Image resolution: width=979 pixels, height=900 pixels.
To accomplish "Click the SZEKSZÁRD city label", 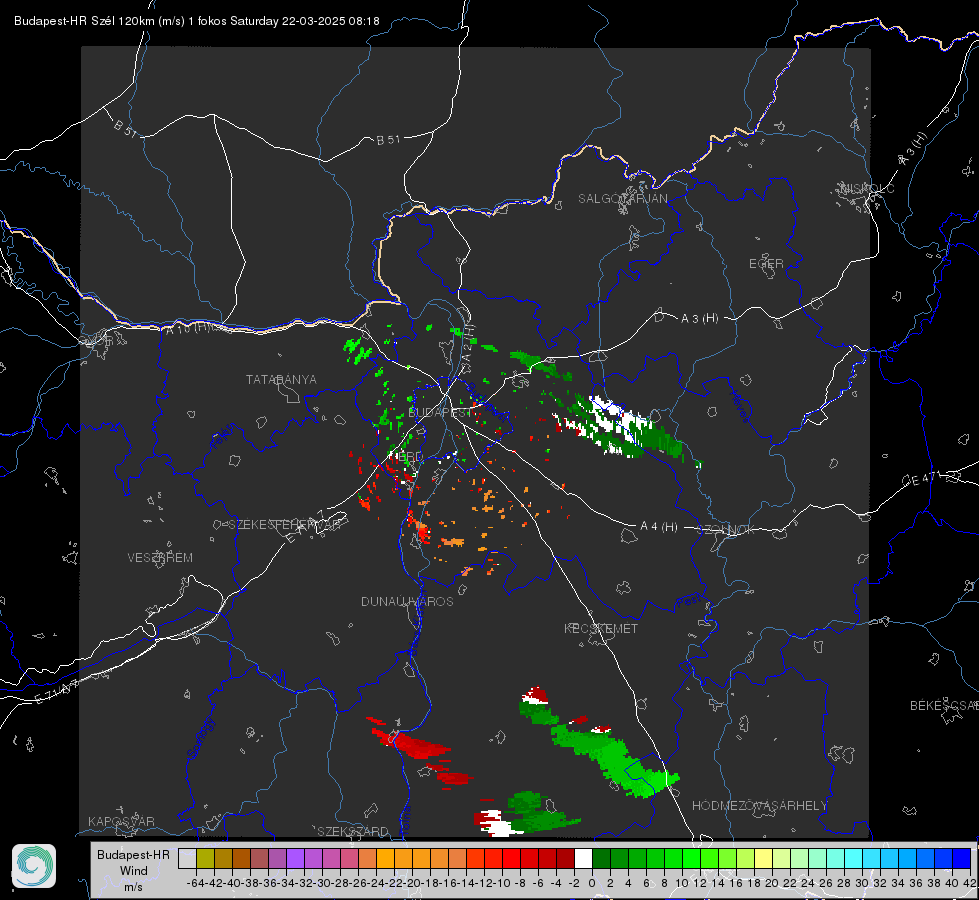I will (353, 831).
